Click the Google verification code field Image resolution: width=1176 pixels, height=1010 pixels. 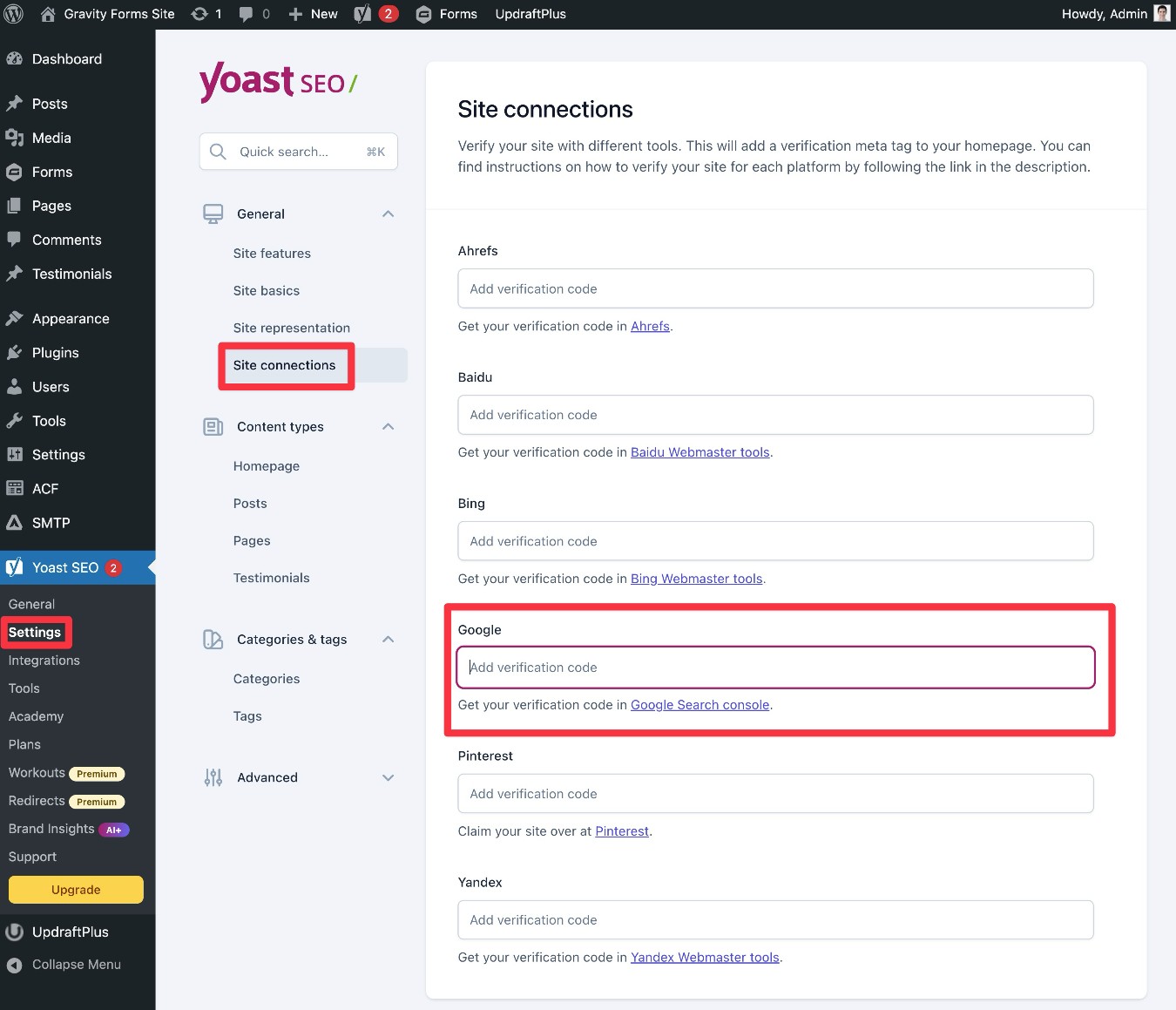[x=774, y=667]
